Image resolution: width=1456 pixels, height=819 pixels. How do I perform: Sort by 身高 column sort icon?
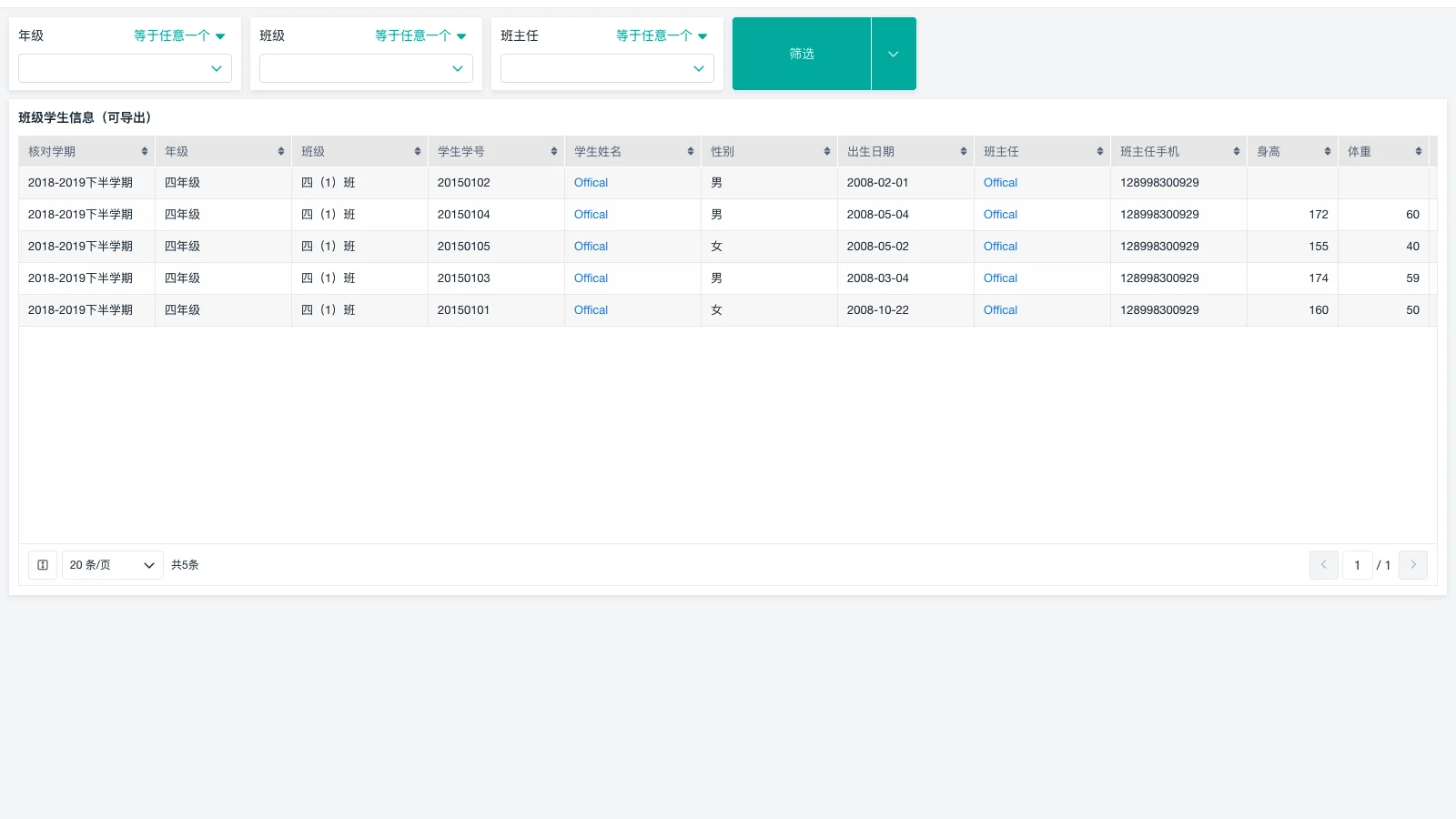tap(1328, 152)
